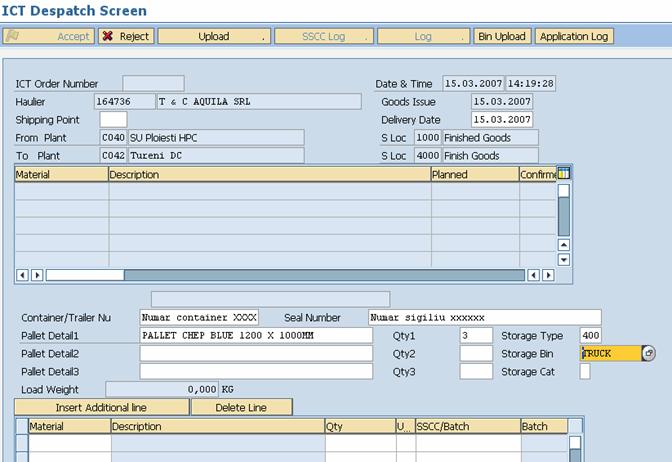Click the Accept flag button
The width and height of the screenshot is (672, 462).
click(49, 36)
